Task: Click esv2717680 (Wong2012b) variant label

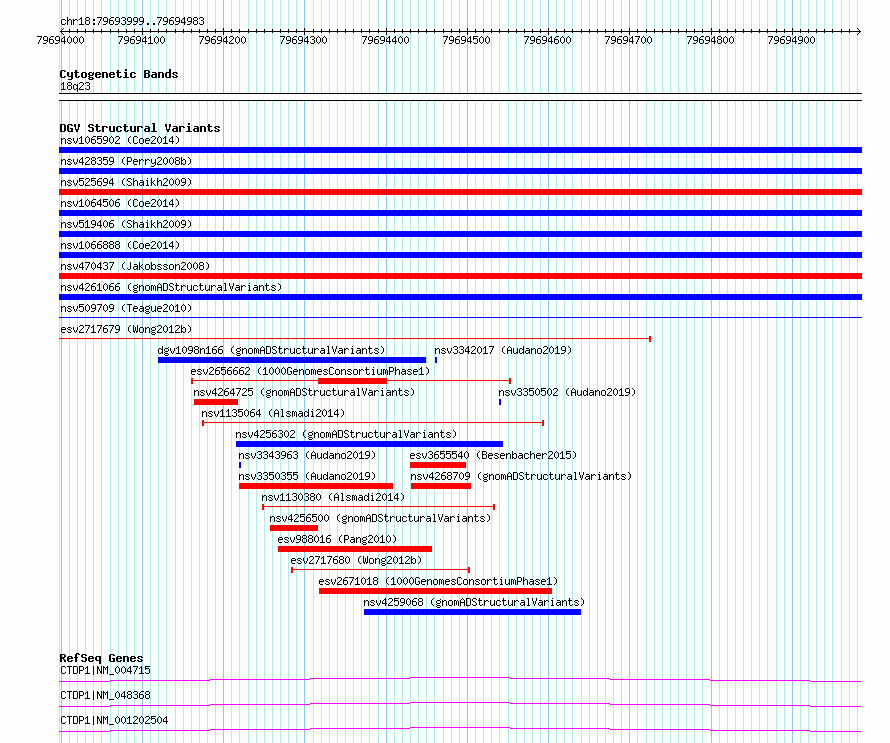Action: click(356, 560)
